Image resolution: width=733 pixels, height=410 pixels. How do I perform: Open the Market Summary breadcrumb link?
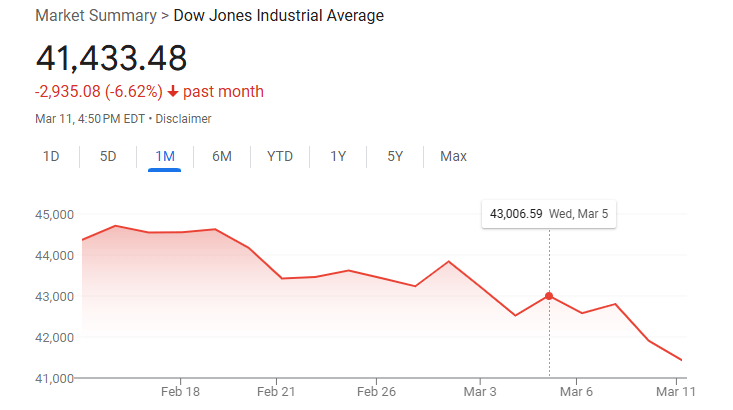[95, 16]
